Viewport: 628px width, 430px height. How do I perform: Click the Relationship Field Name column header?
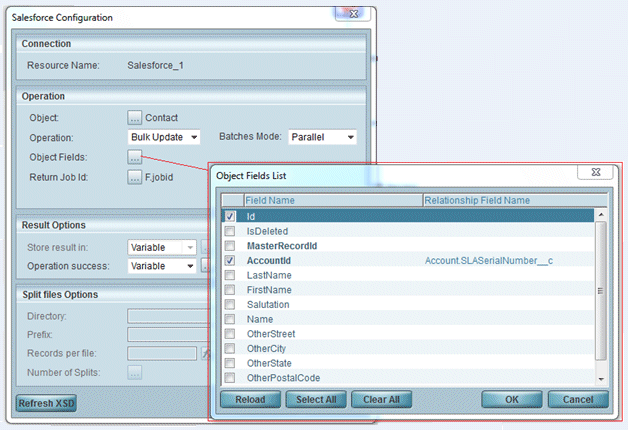515,200
